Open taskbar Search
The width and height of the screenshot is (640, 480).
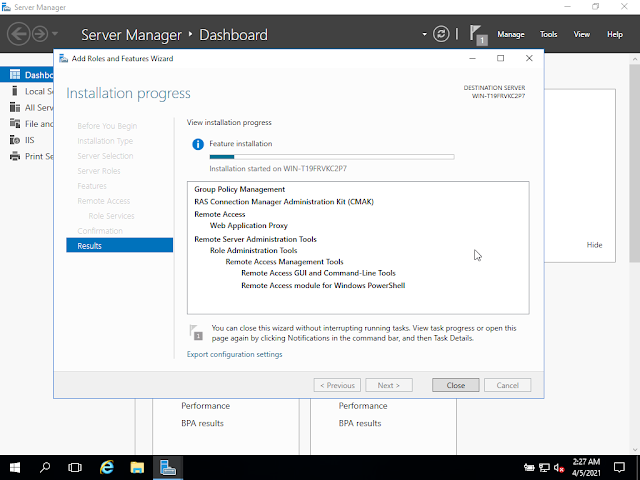click(45, 468)
